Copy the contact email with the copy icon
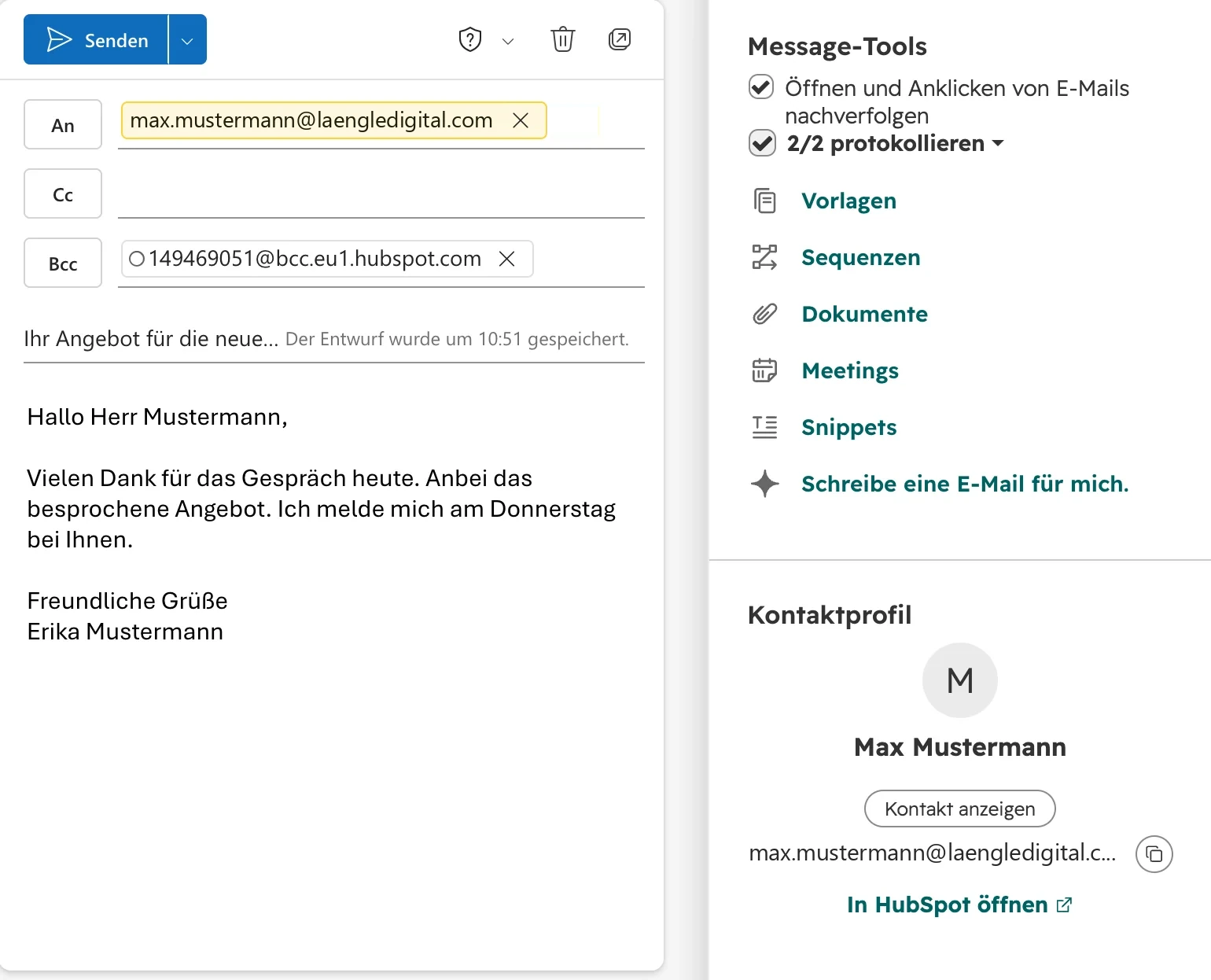This screenshot has width=1211, height=980. coord(1154,854)
